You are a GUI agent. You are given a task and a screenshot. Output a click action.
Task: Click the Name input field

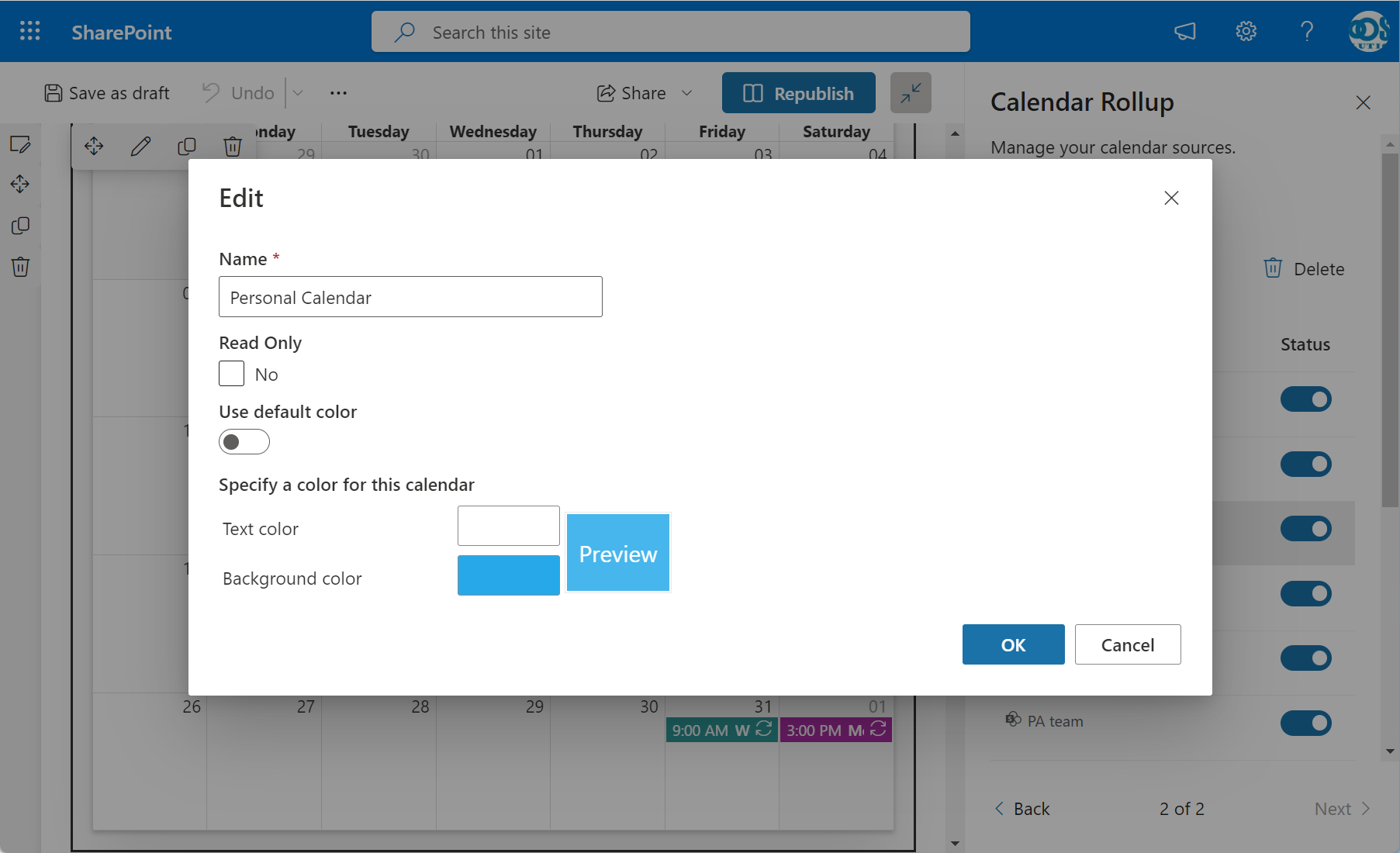point(410,297)
